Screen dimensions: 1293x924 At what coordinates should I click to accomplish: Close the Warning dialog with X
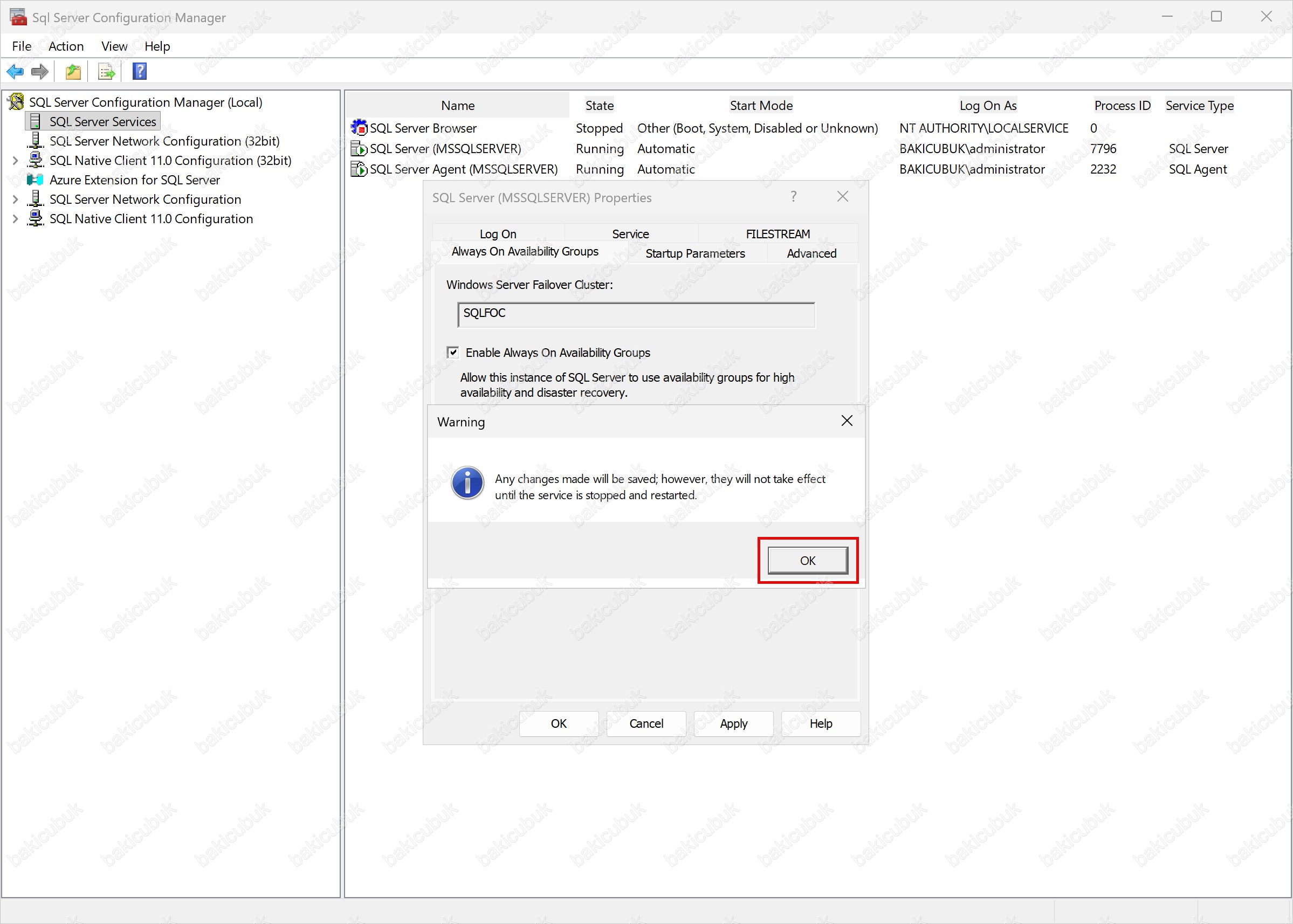click(846, 421)
